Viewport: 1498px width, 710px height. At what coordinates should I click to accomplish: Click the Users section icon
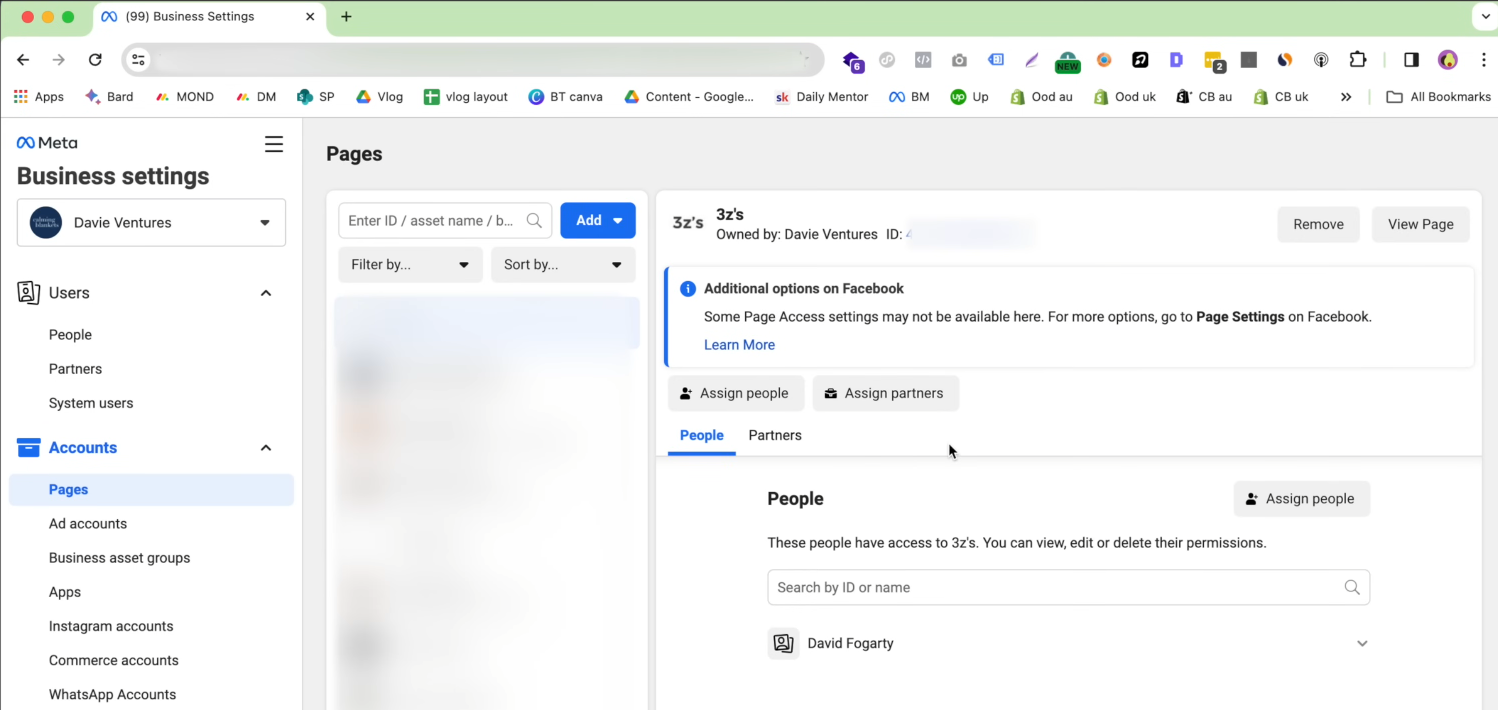[x=29, y=292]
